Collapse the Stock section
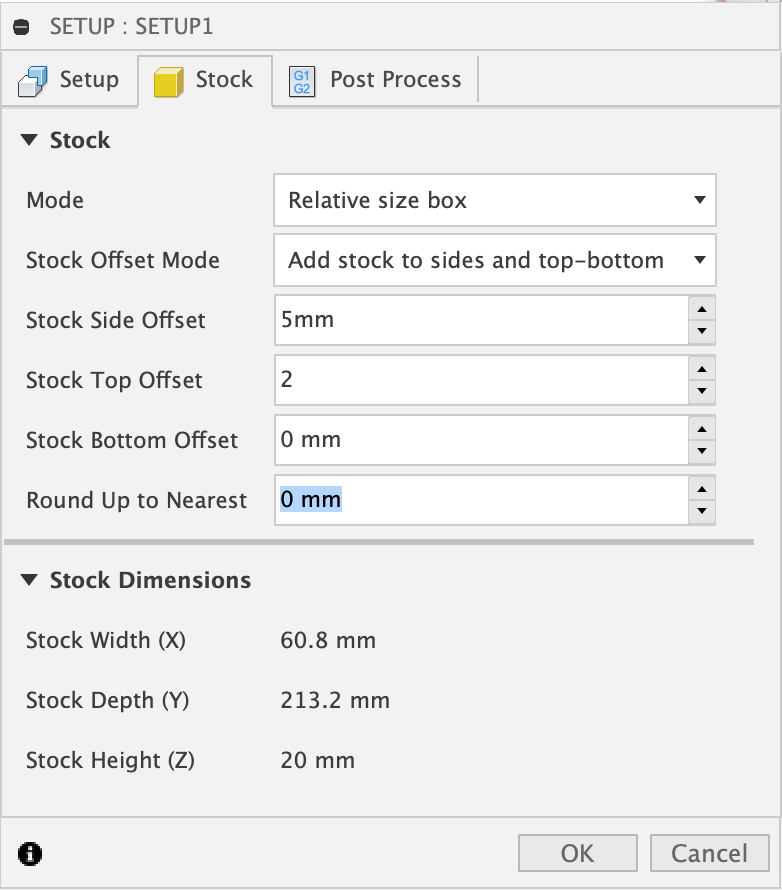The image size is (782, 890). [29, 141]
